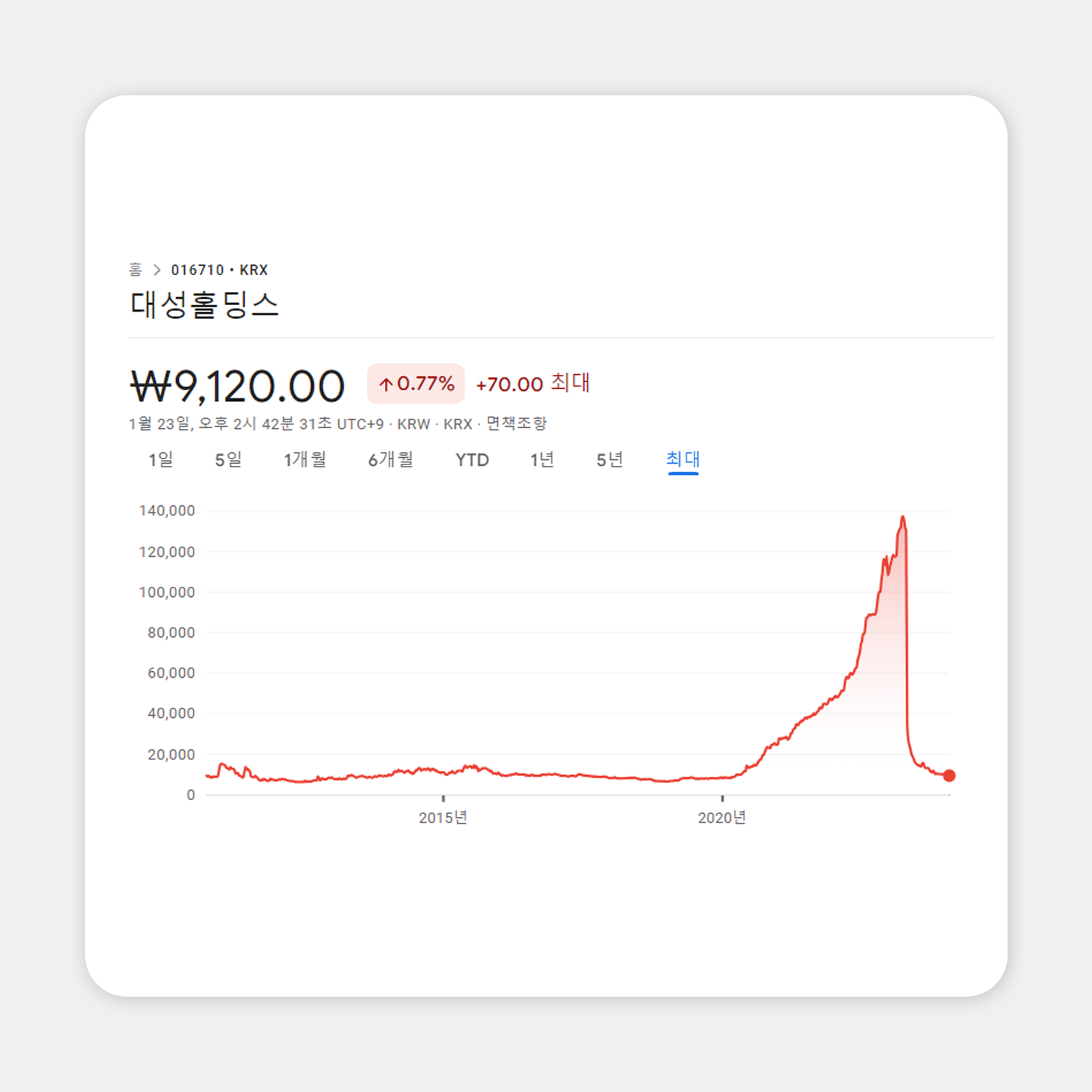Click the breadcrumb chevron arrow icon
This screenshot has width=1092, height=1092.
[157, 270]
